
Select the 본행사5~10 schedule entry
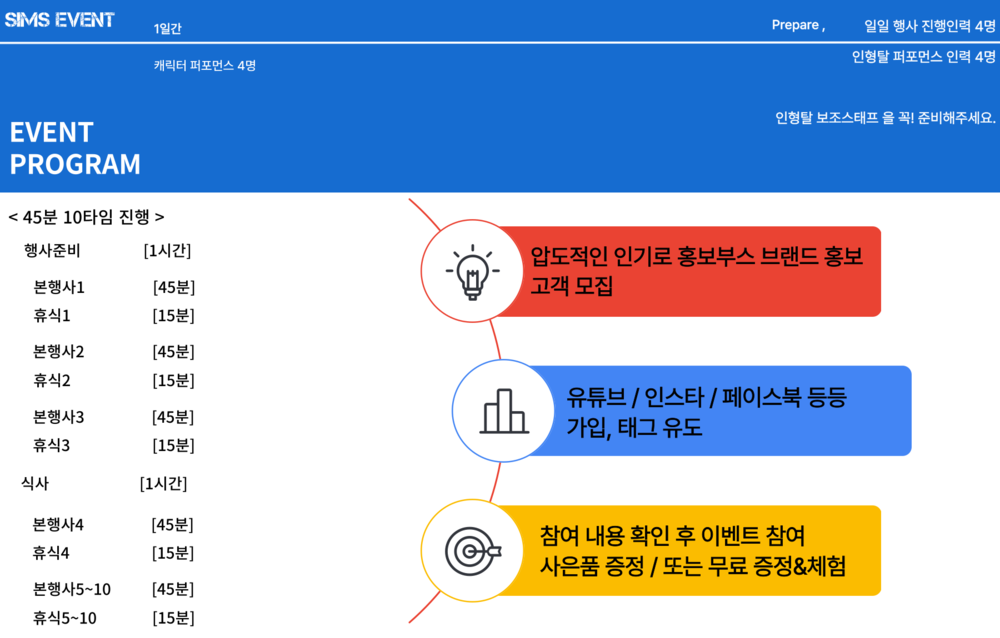pos(72,589)
